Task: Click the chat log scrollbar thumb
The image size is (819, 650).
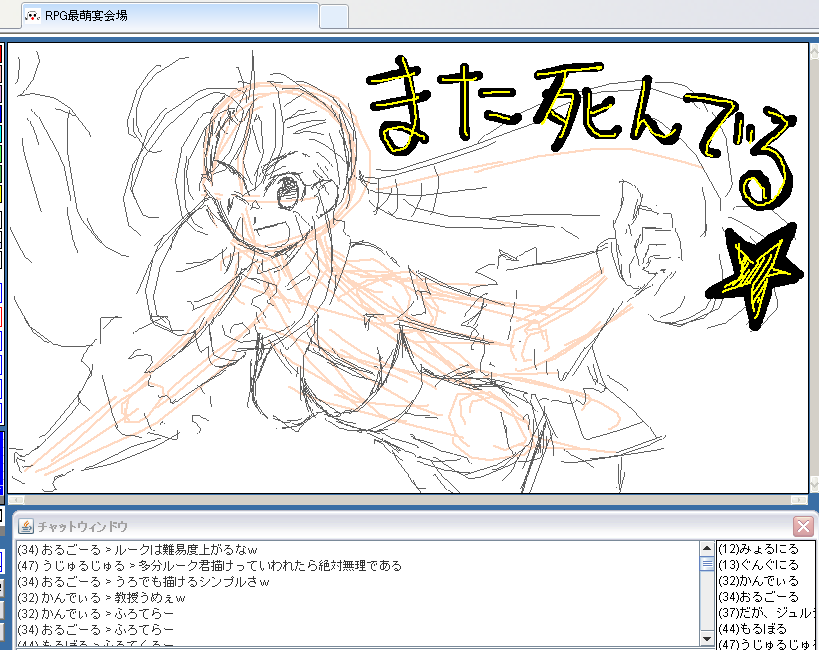Action: click(x=707, y=563)
